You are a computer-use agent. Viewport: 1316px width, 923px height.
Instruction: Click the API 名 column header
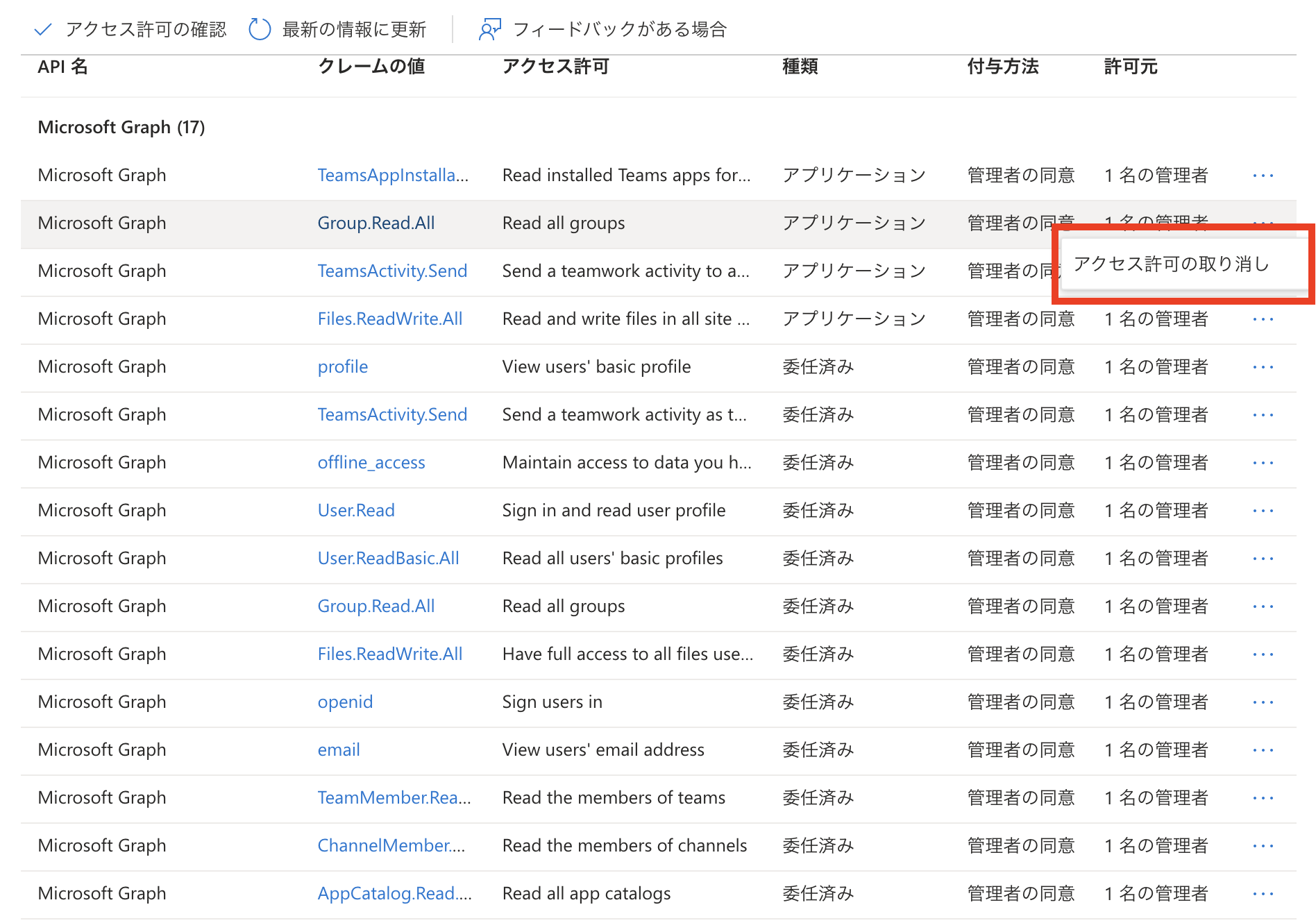coord(62,67)
